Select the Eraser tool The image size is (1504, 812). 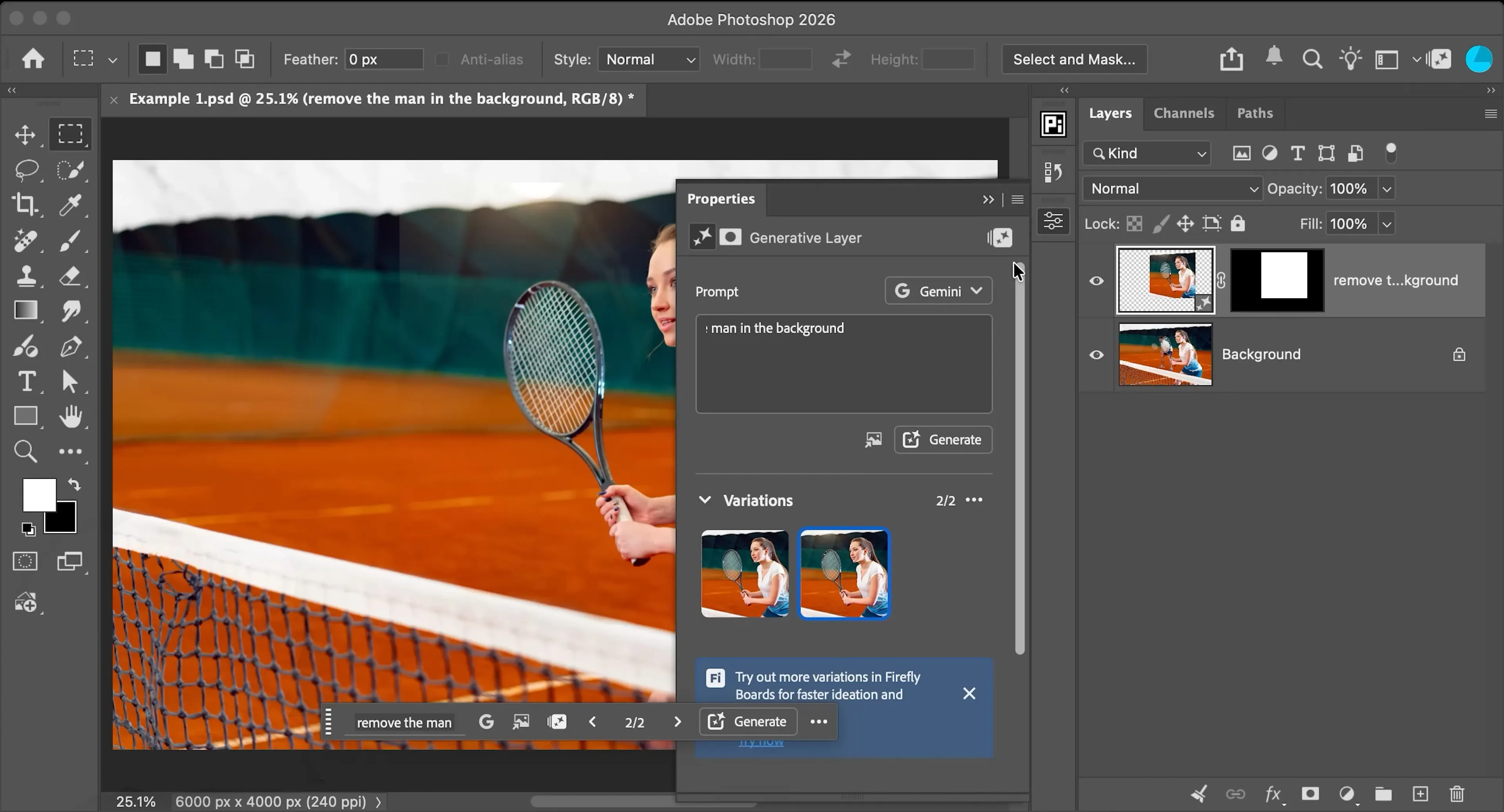point(70,276)
